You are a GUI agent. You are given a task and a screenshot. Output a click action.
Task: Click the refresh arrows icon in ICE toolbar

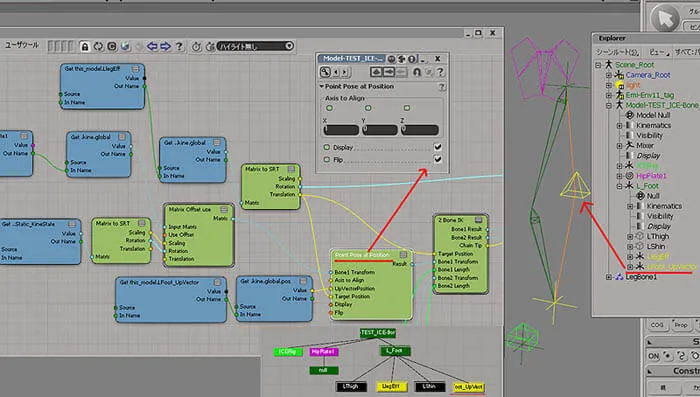[x=98, y=46]
